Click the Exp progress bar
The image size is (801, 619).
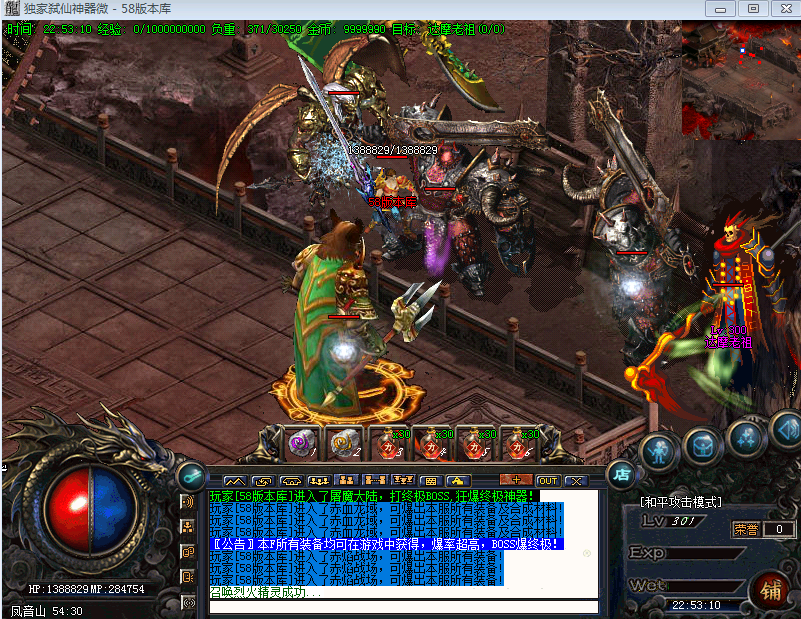click(707, 553)
